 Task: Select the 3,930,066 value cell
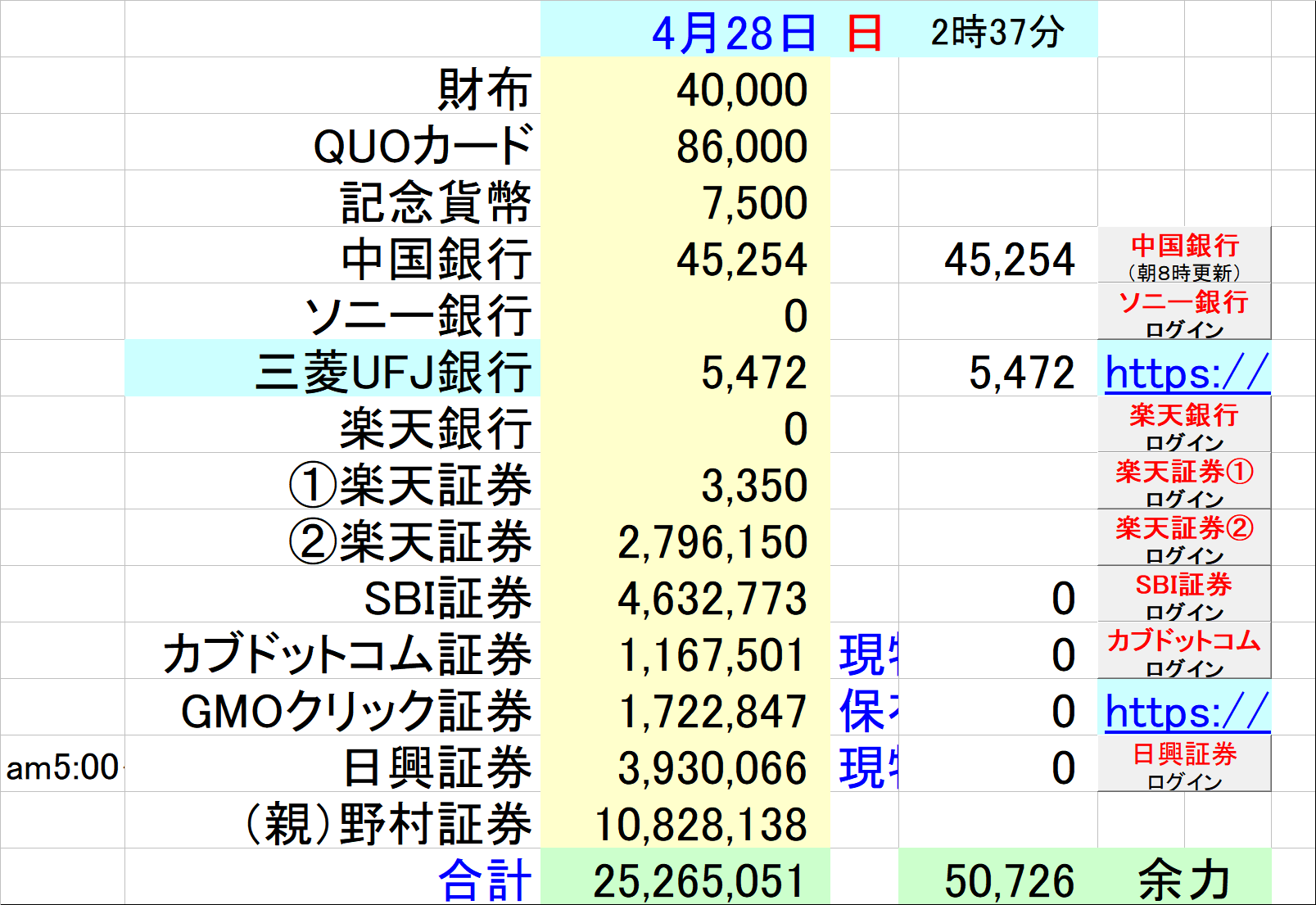point(685,764)
